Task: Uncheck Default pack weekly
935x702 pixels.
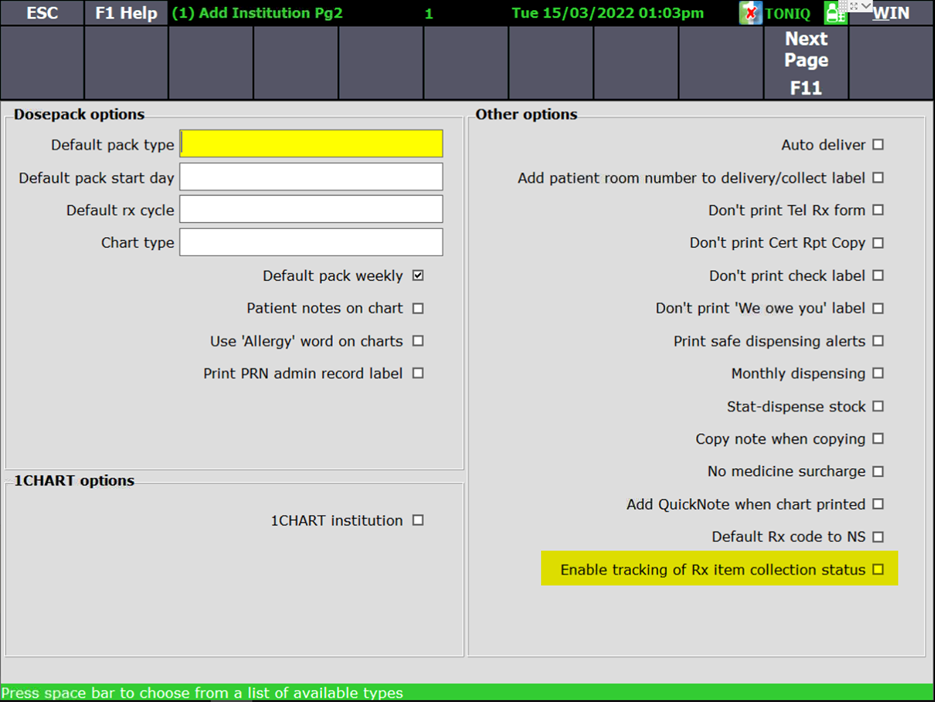Action: 417,275
